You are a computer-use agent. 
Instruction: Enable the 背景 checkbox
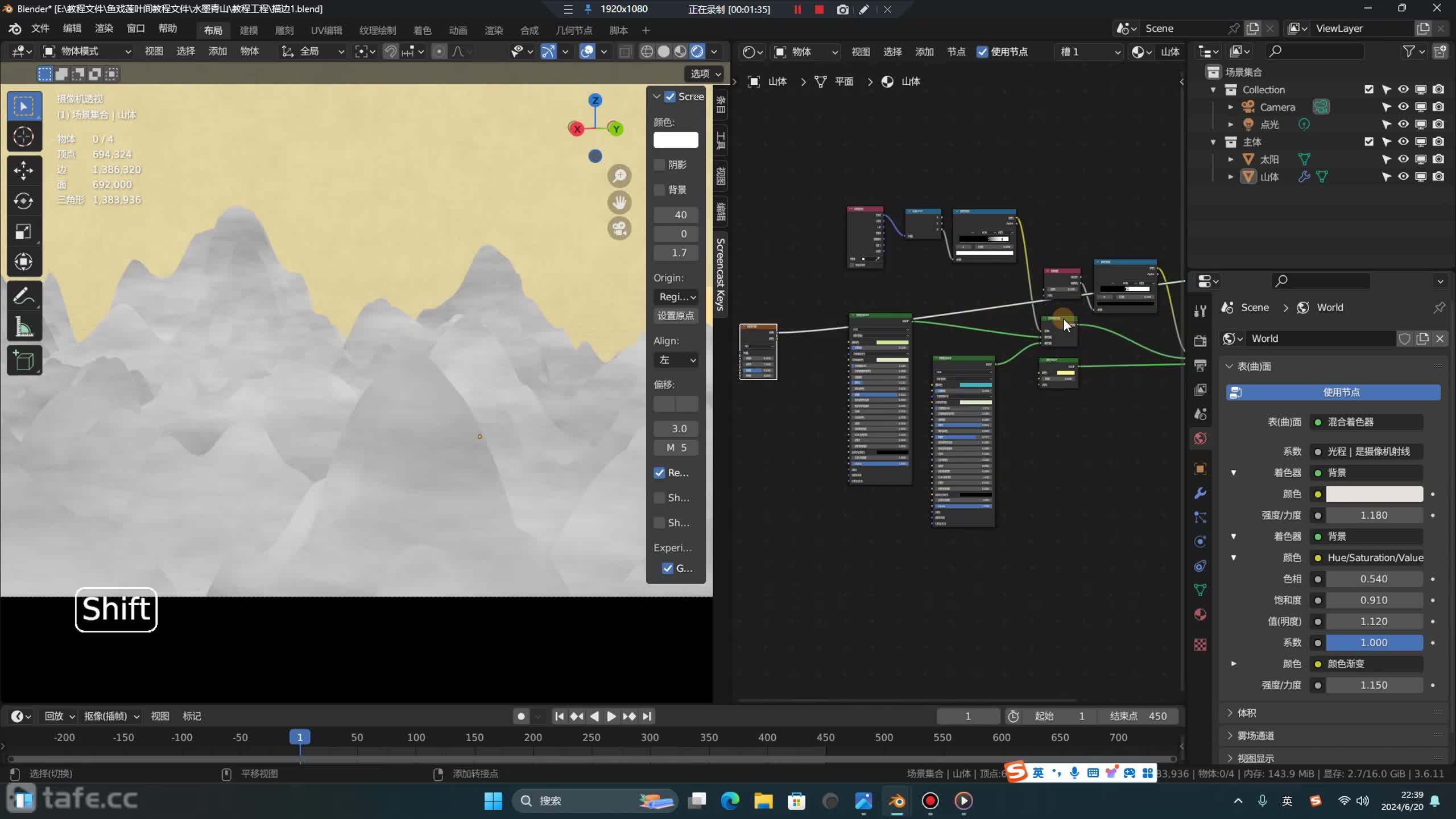tap(660, 189)
